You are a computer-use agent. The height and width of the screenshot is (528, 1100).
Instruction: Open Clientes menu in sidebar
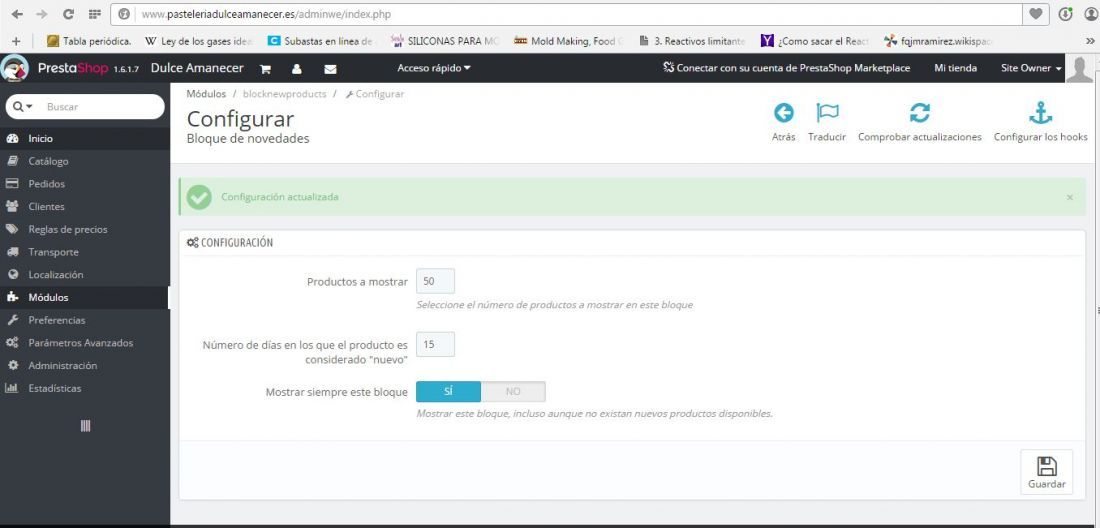[85, 206]
